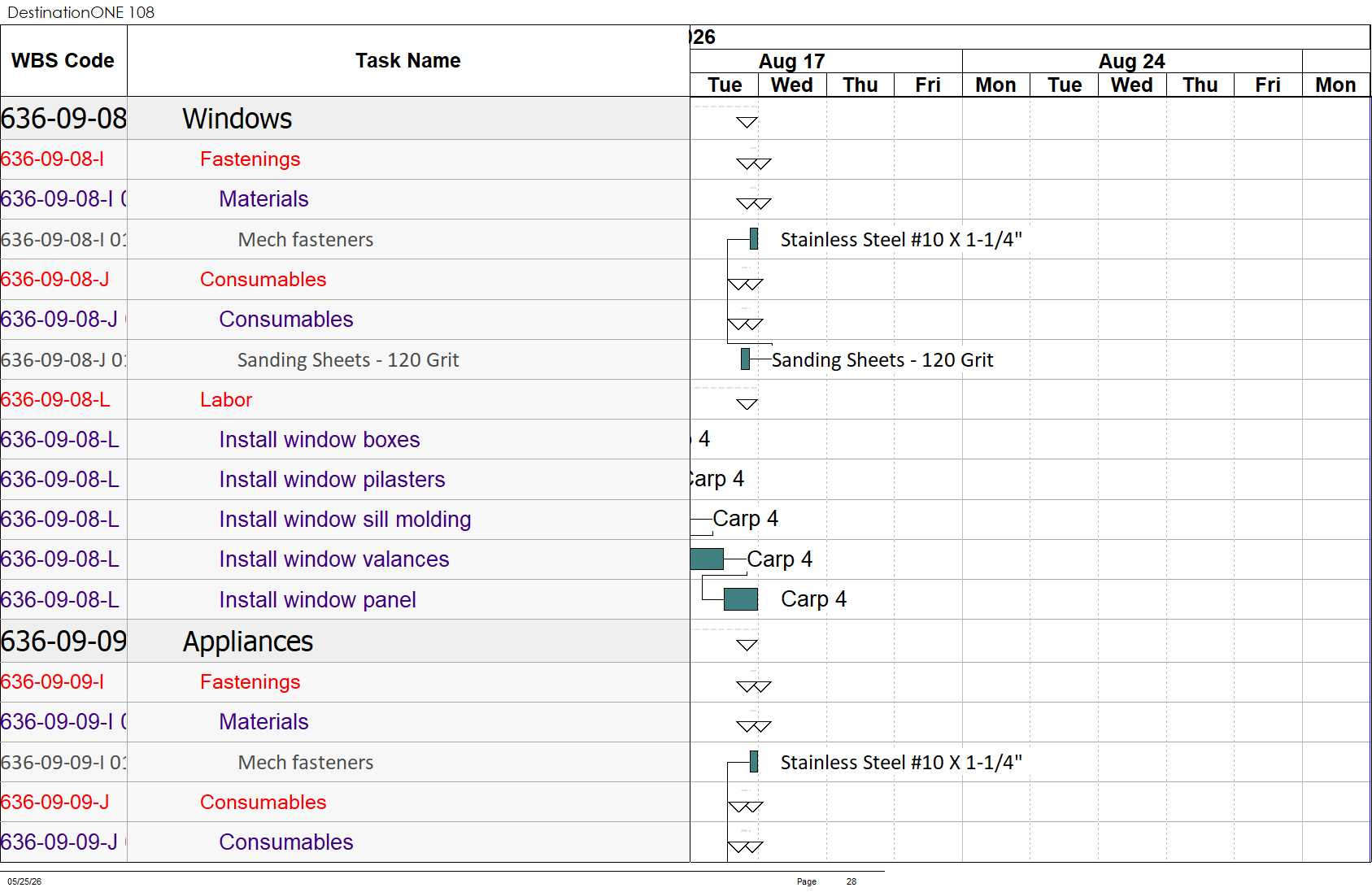Click the Install window valances Gantt bar
This screenshot has height=892, width=1372.
(707, 559)
